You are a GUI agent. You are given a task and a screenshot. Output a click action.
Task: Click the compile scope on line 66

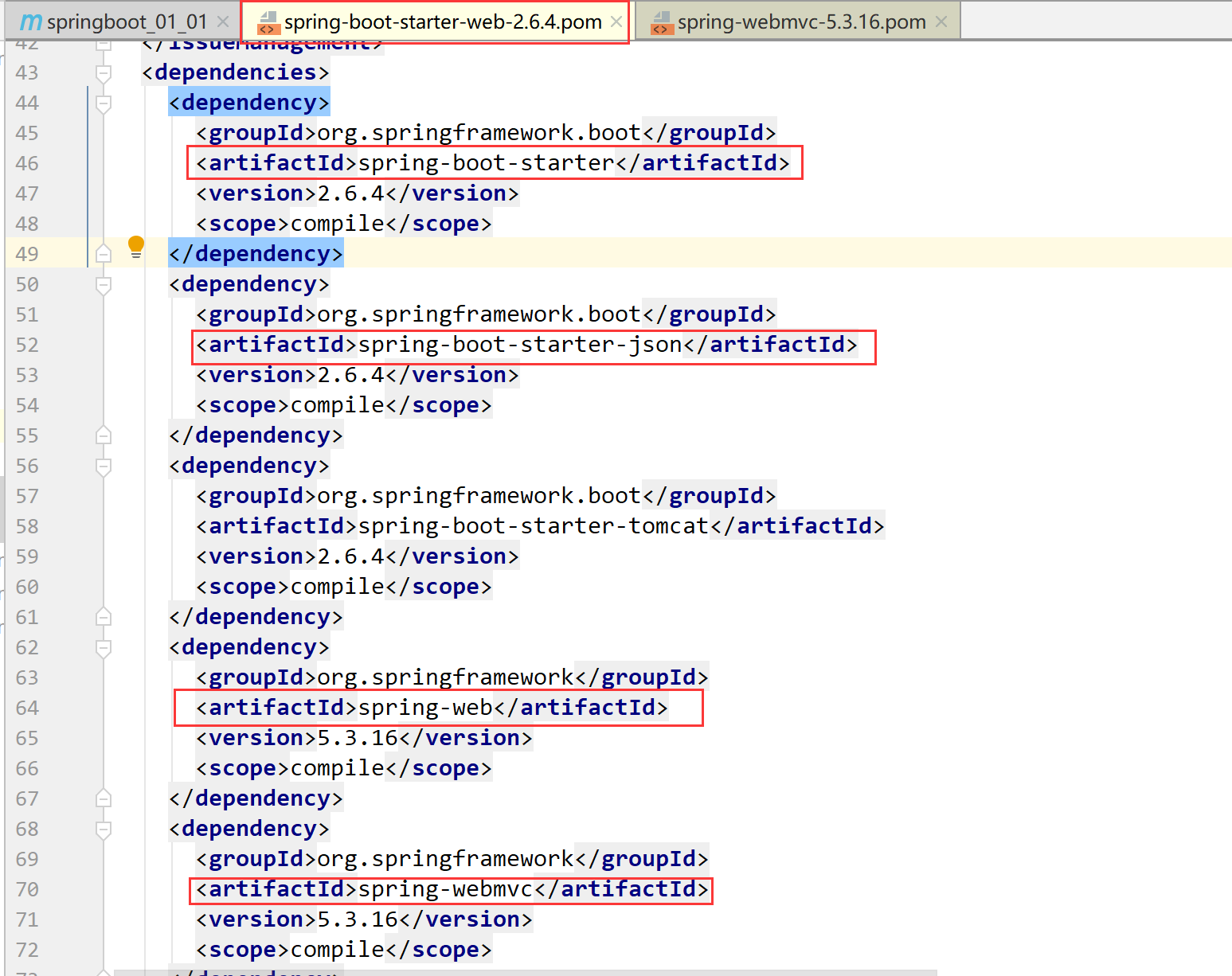coord(338,768)
